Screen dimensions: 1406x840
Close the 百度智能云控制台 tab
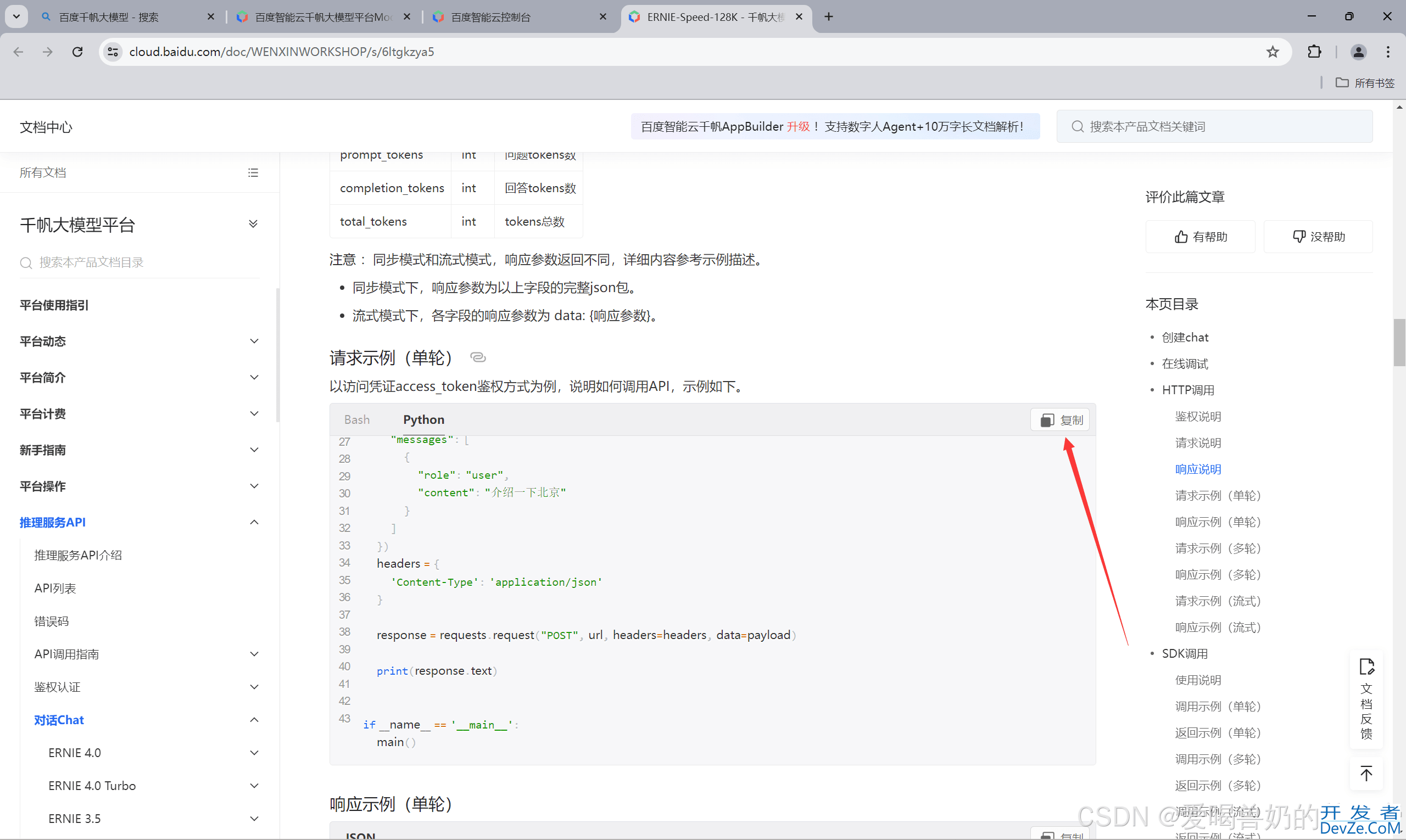point(602,17)
